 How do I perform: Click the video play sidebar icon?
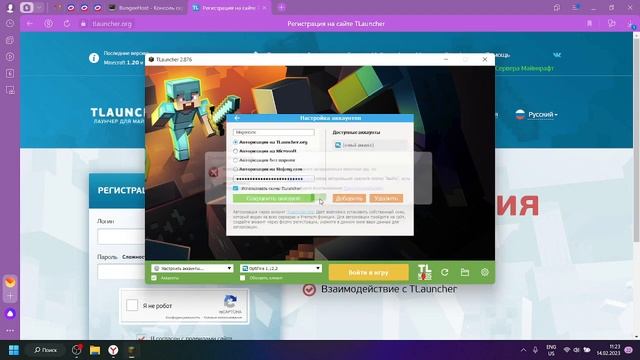(x=10, y=57)
